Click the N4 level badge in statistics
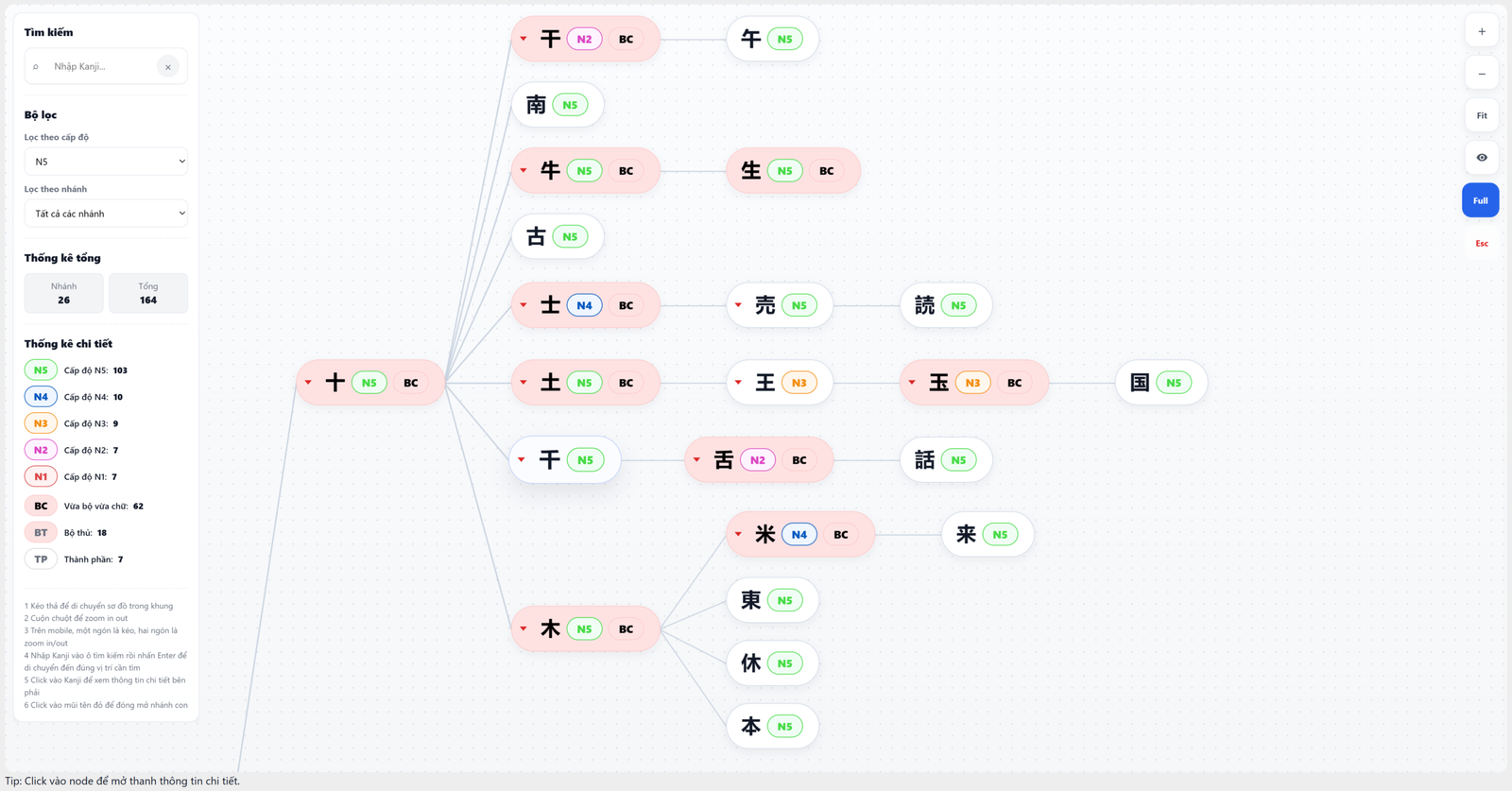Viewport: 1512px width, 791px height. click(x=41, y=397)
